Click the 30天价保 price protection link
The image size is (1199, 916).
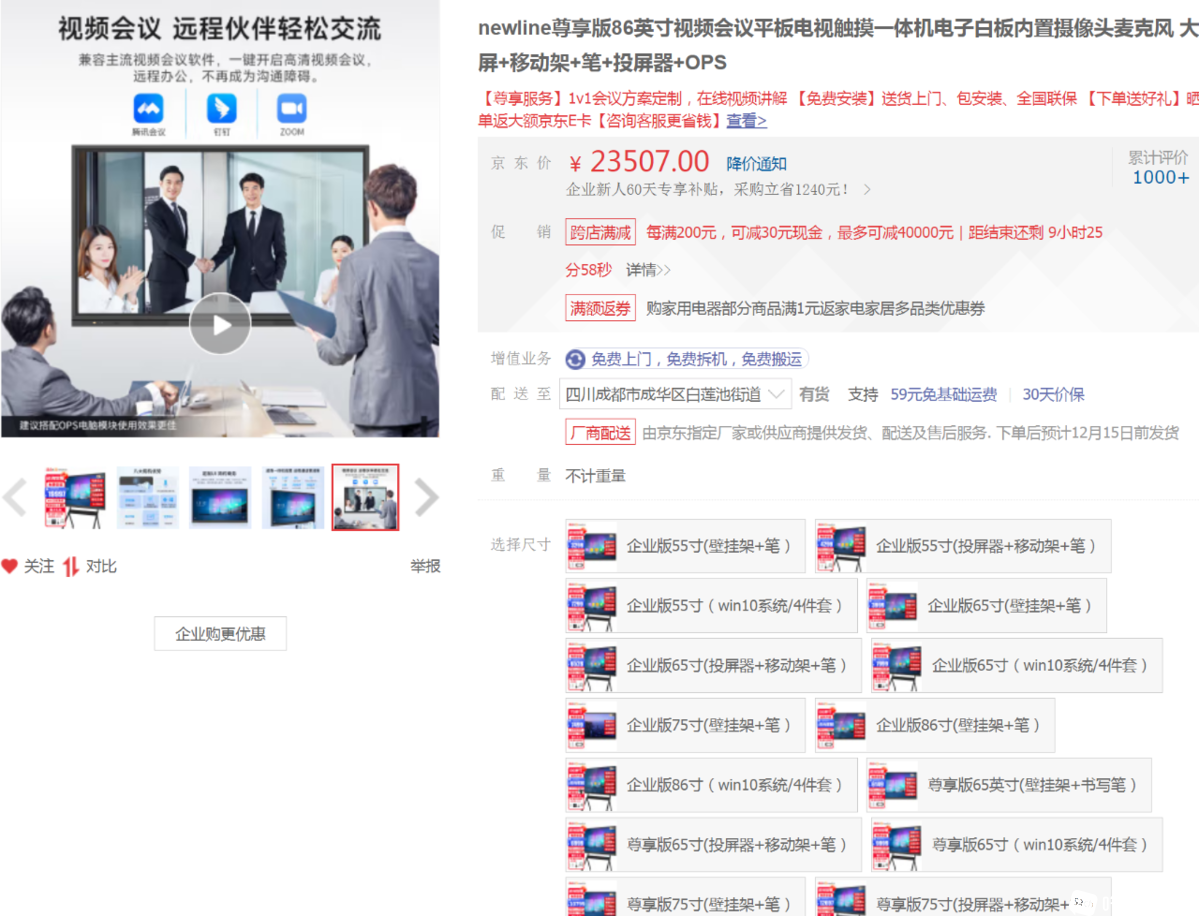pyautogui.click(x=1054, y=395)
